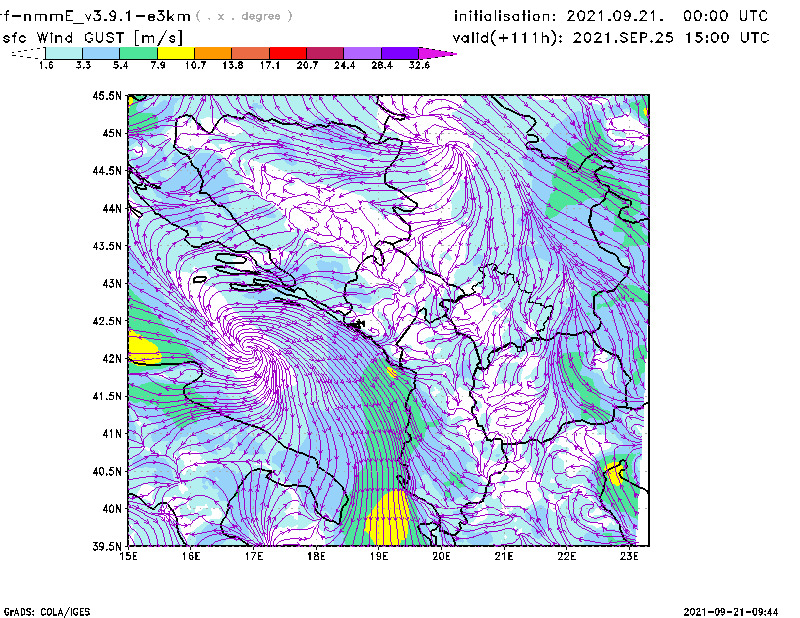Click the '40N' latitude label
The image size is (800, 618).
(112, 509)
